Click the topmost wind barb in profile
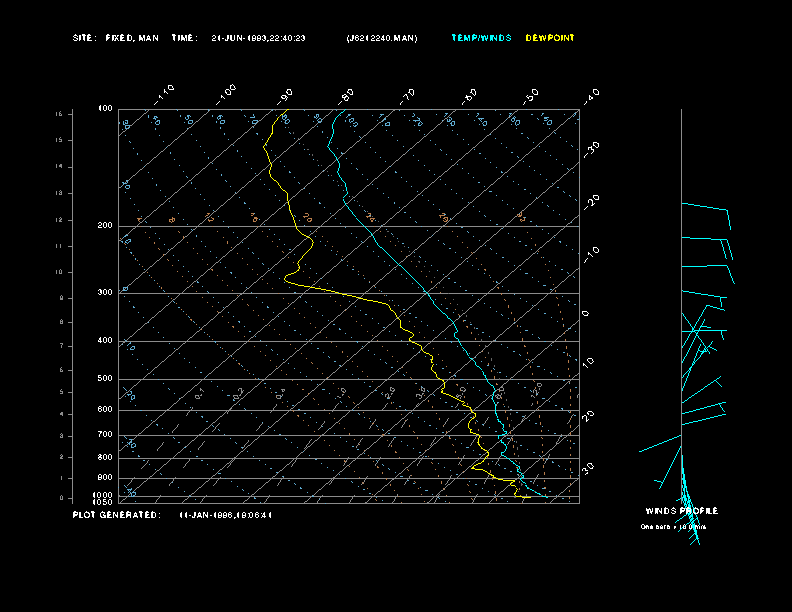Image resolution: width=792 pixels, height=612 pixels. 706,208
